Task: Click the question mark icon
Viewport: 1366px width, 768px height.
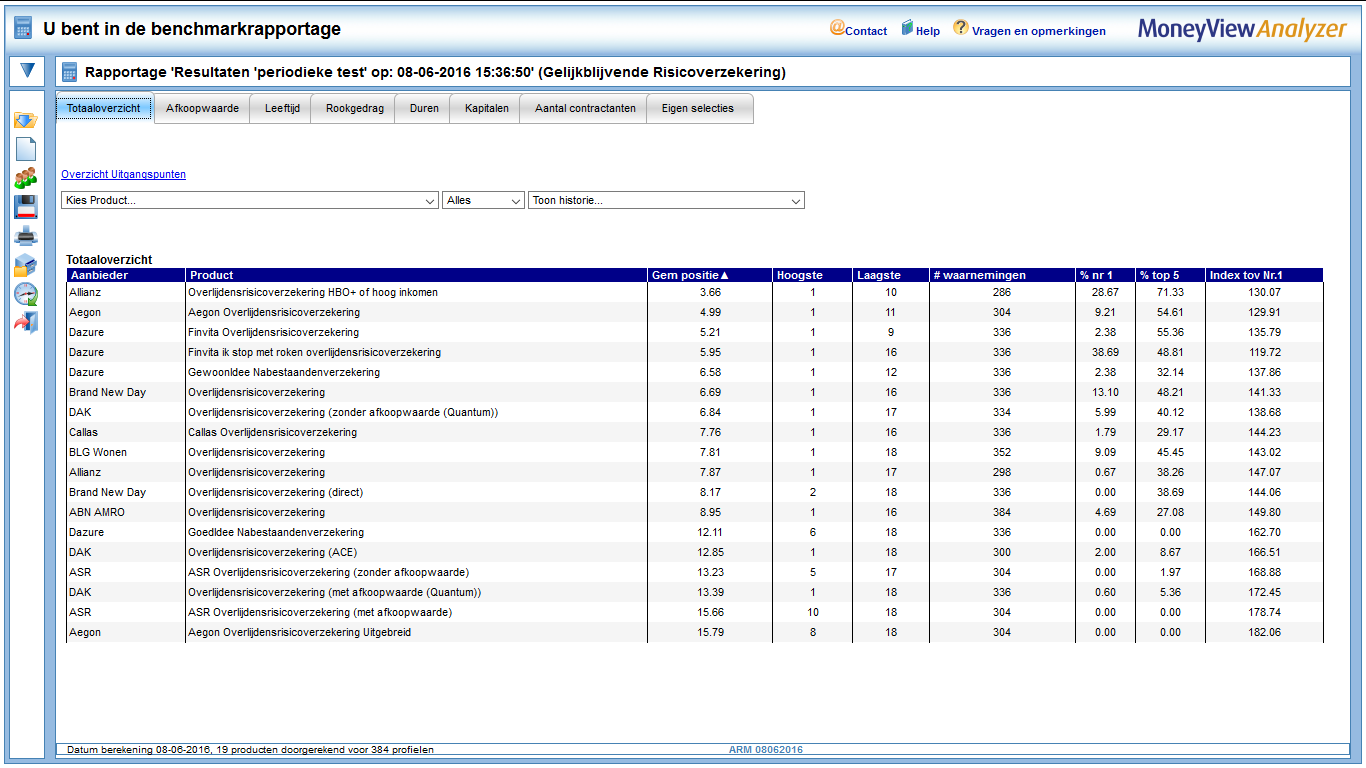Action: pyautogui.click(x=960, y=28)
